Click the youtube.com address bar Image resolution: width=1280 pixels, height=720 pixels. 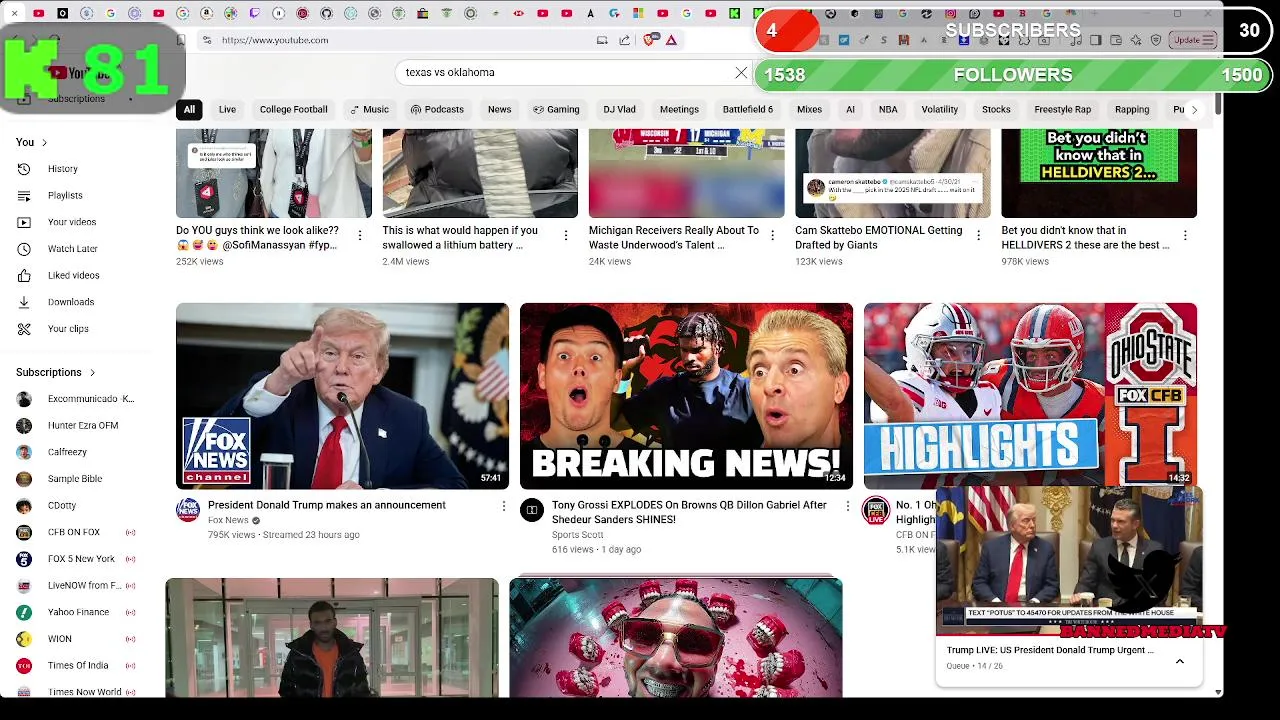pos(400,40)
